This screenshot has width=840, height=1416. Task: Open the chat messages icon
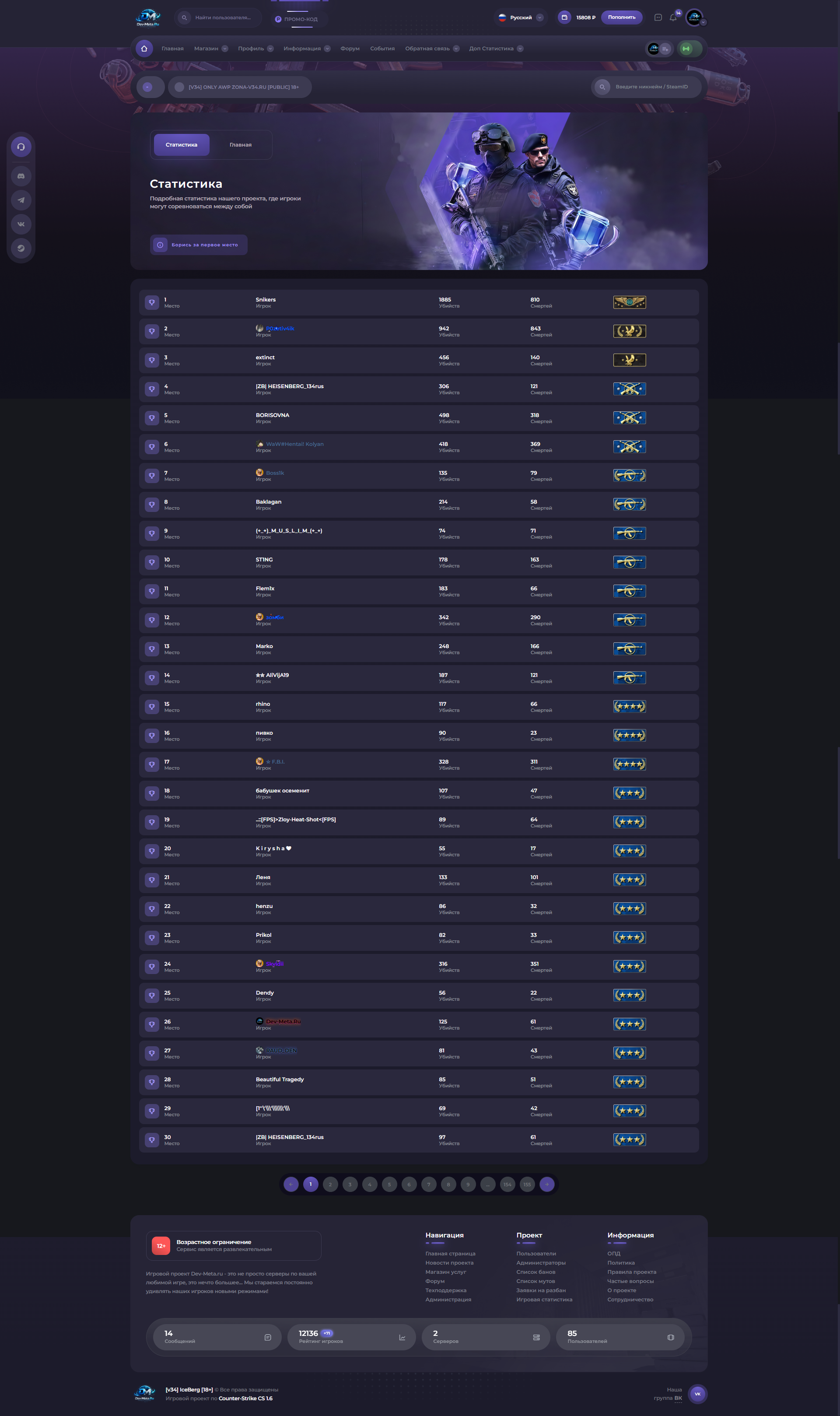tap(658, 18)
